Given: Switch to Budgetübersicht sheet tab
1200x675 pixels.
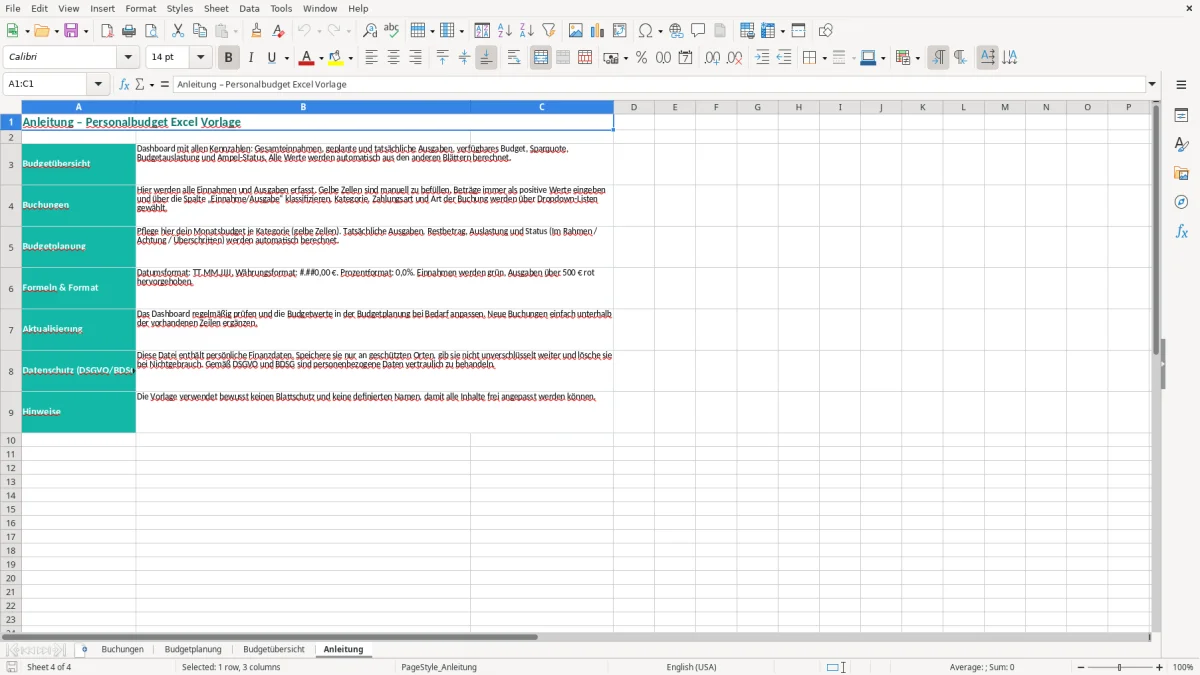Looking at the screenshot, I should (x=274, y=649).
